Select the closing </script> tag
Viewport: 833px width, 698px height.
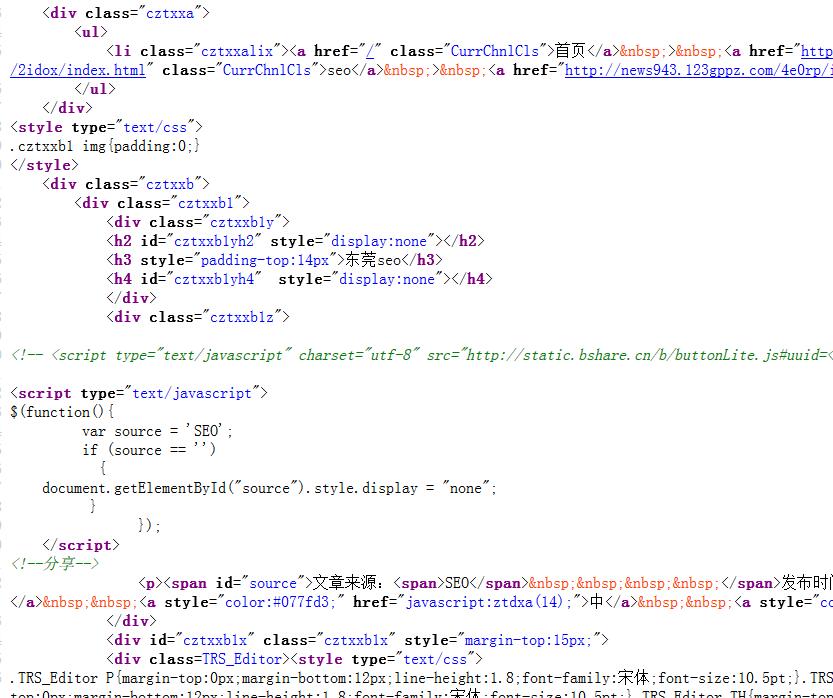[81, 545]
